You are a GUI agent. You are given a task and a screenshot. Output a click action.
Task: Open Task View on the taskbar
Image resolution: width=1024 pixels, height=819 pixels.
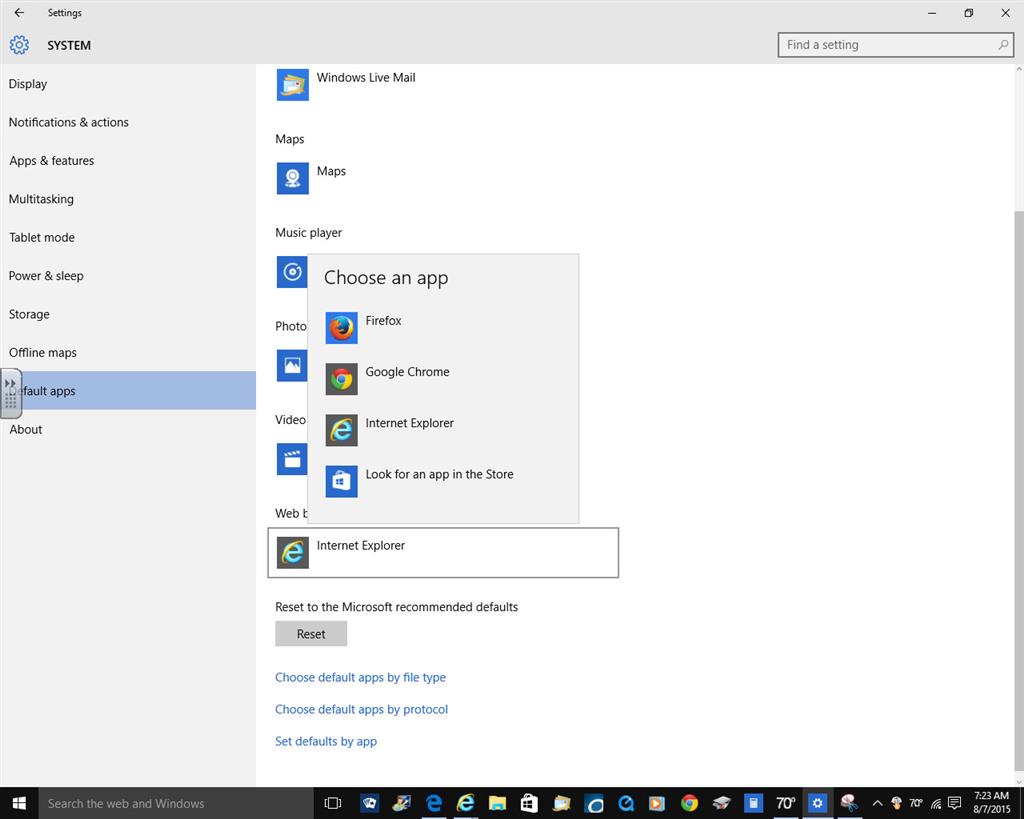click(333, 803)
